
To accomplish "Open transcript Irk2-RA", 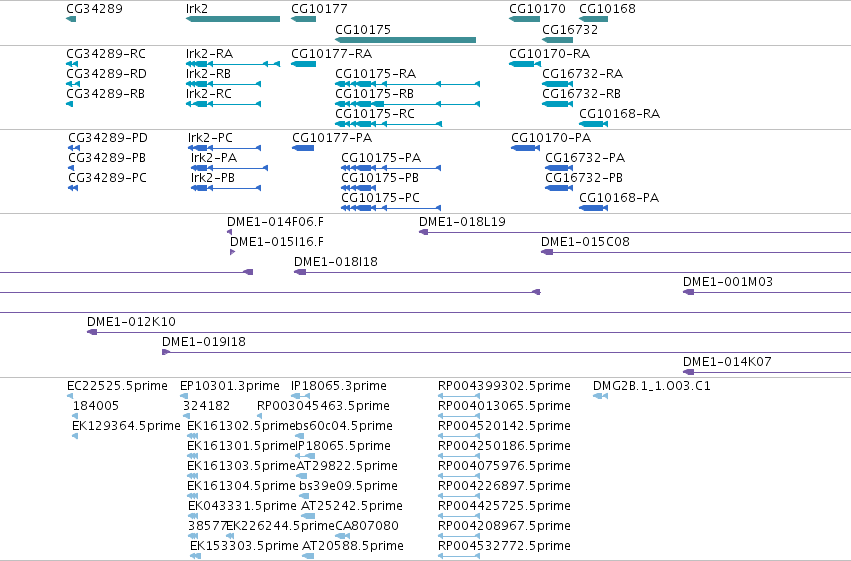I will click(x=209, y=54).
